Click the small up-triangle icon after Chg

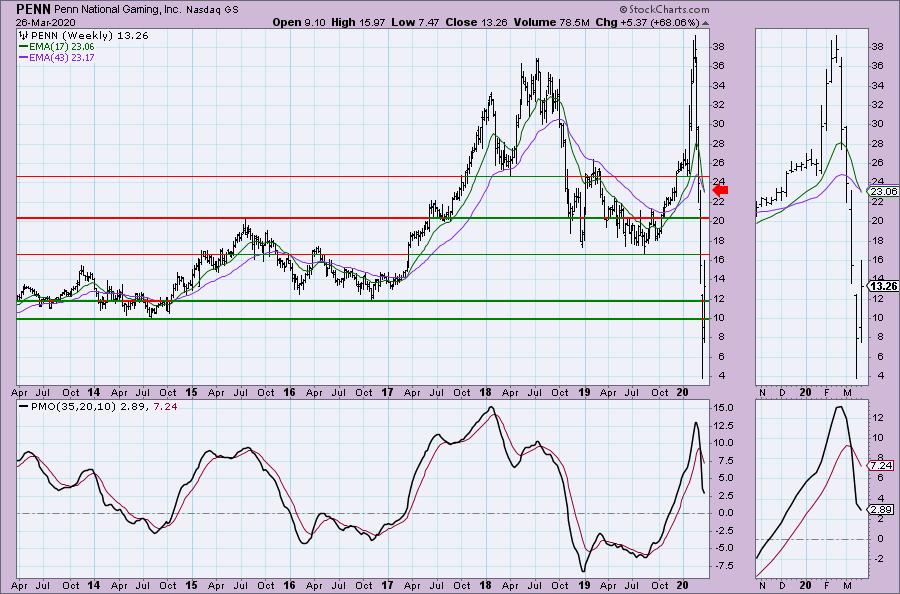point(705,23)
